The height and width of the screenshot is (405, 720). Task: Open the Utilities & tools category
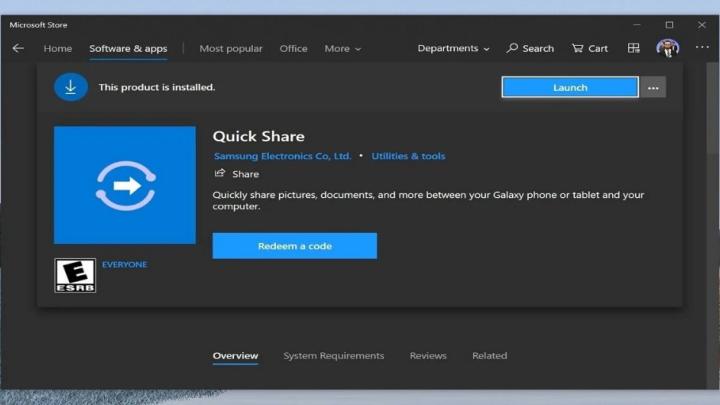(x=408, y=156)
